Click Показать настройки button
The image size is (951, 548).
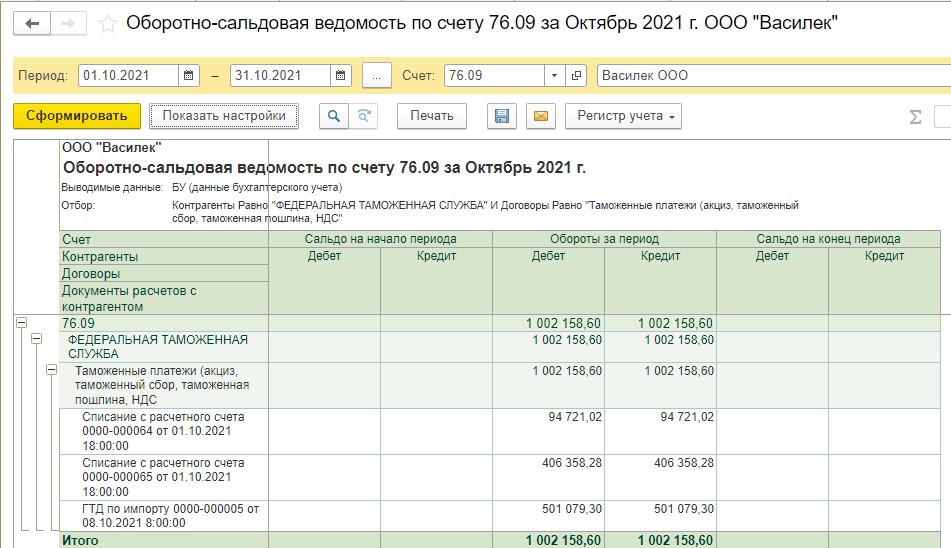[224, 116]
